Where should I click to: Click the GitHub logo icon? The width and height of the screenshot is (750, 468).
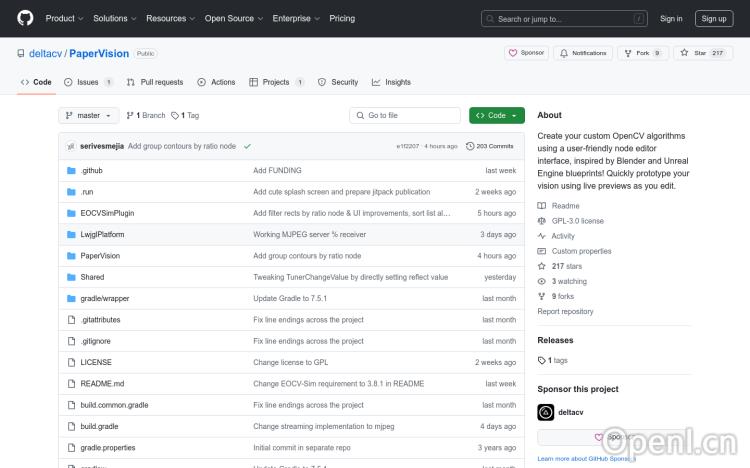25,18
